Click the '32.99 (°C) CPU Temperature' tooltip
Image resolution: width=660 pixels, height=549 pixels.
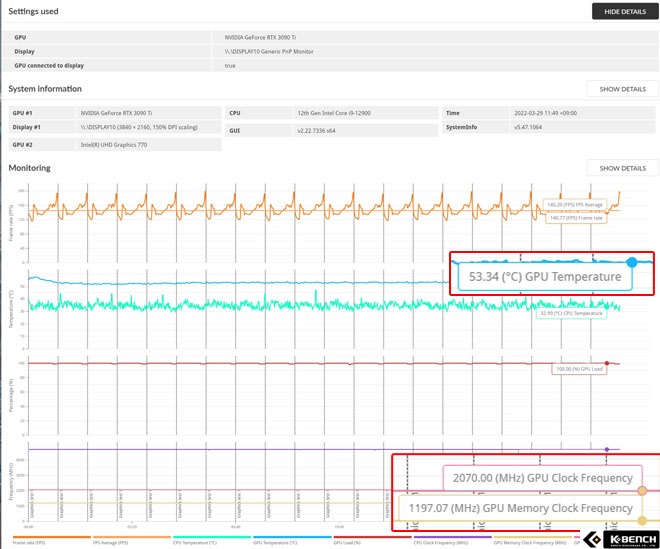[571, 313]
